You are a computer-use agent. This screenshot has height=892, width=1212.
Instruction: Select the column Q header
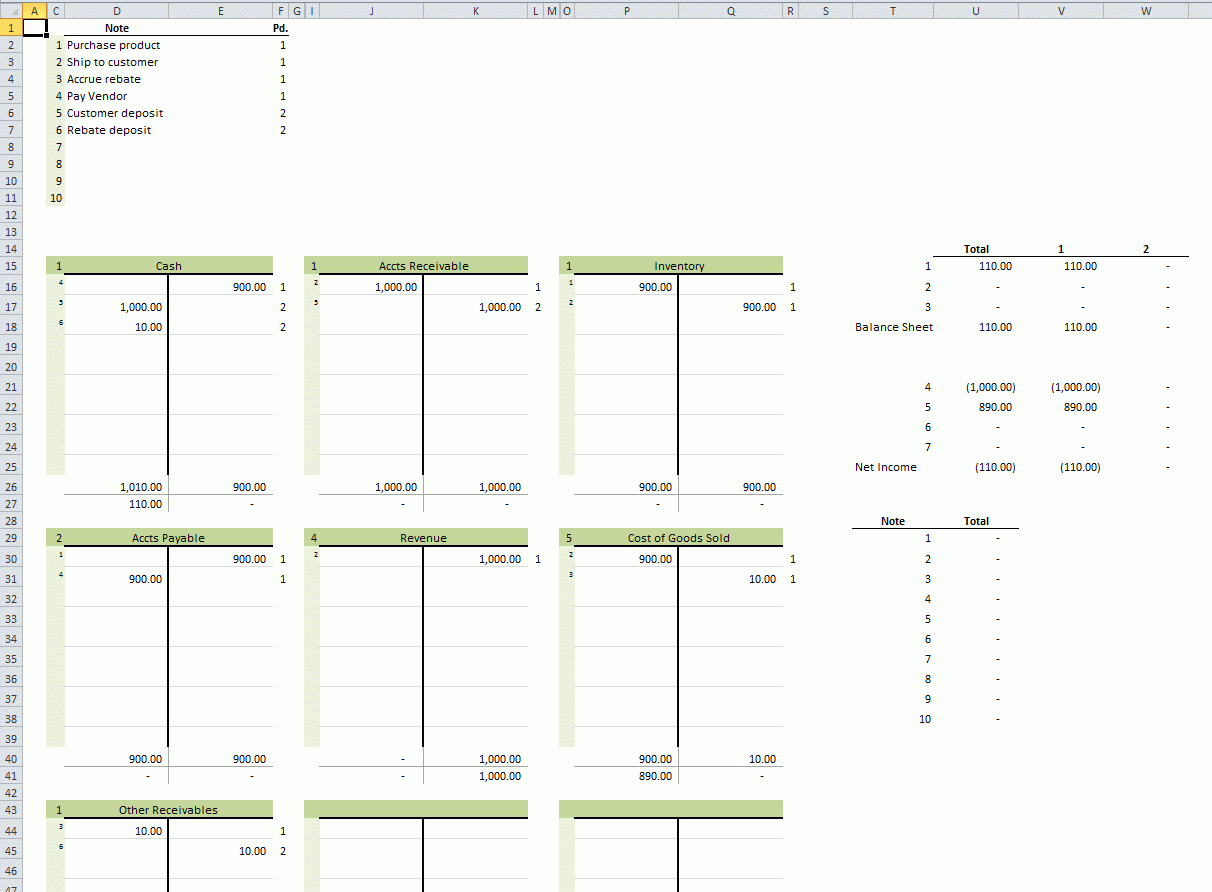730,10
